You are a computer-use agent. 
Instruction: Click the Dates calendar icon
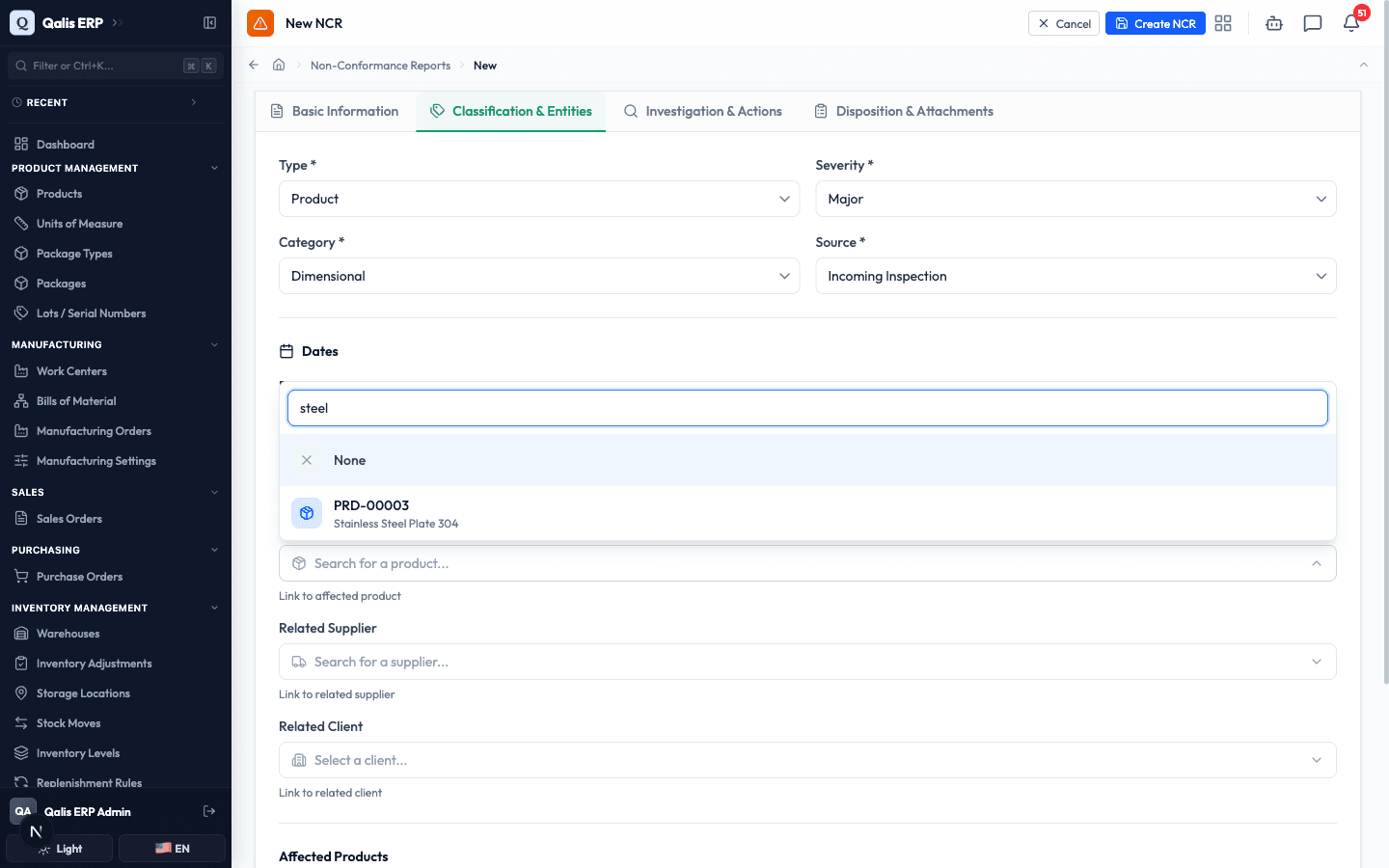(286, 351)
